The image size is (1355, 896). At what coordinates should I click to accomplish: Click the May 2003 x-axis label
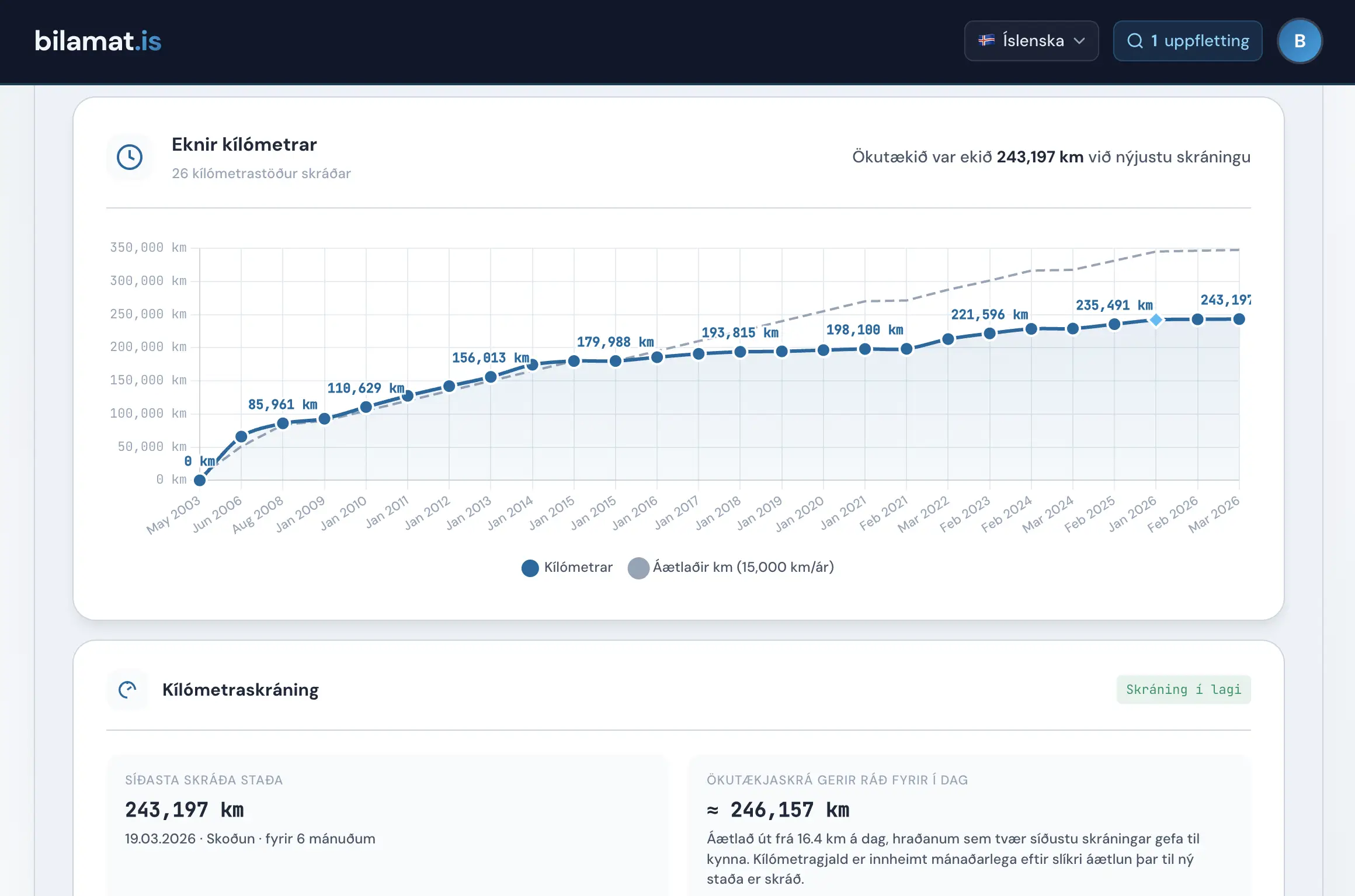pos(173,515)
